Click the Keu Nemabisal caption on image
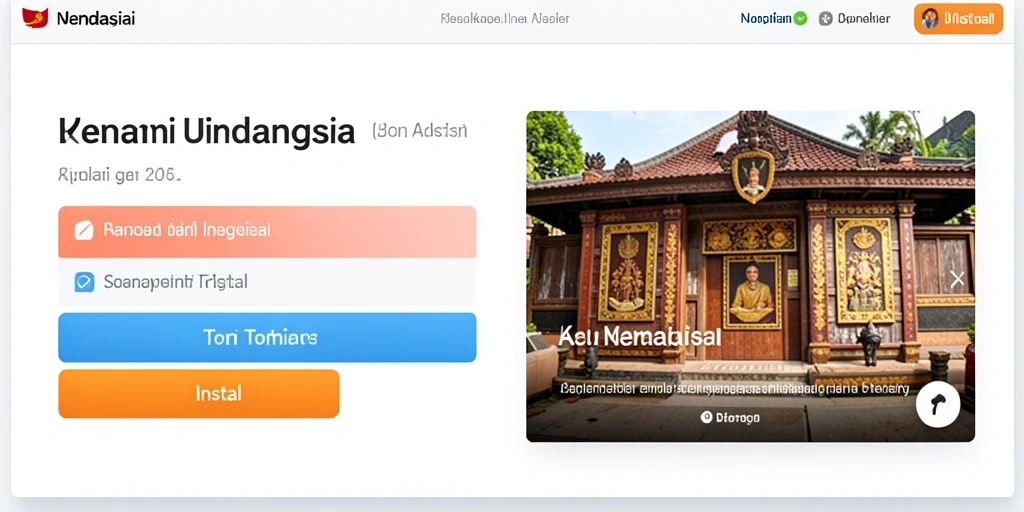 click(x=640, y=337)
